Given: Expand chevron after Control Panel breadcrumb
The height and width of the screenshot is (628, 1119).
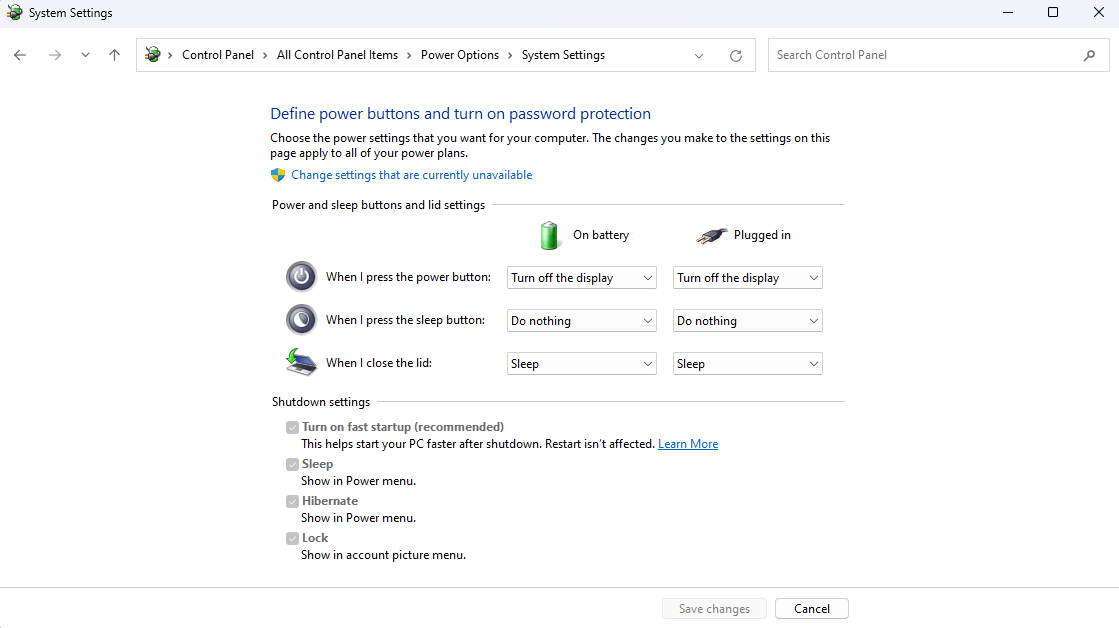Looking at the screenshot, I should (x=265, y=56).
